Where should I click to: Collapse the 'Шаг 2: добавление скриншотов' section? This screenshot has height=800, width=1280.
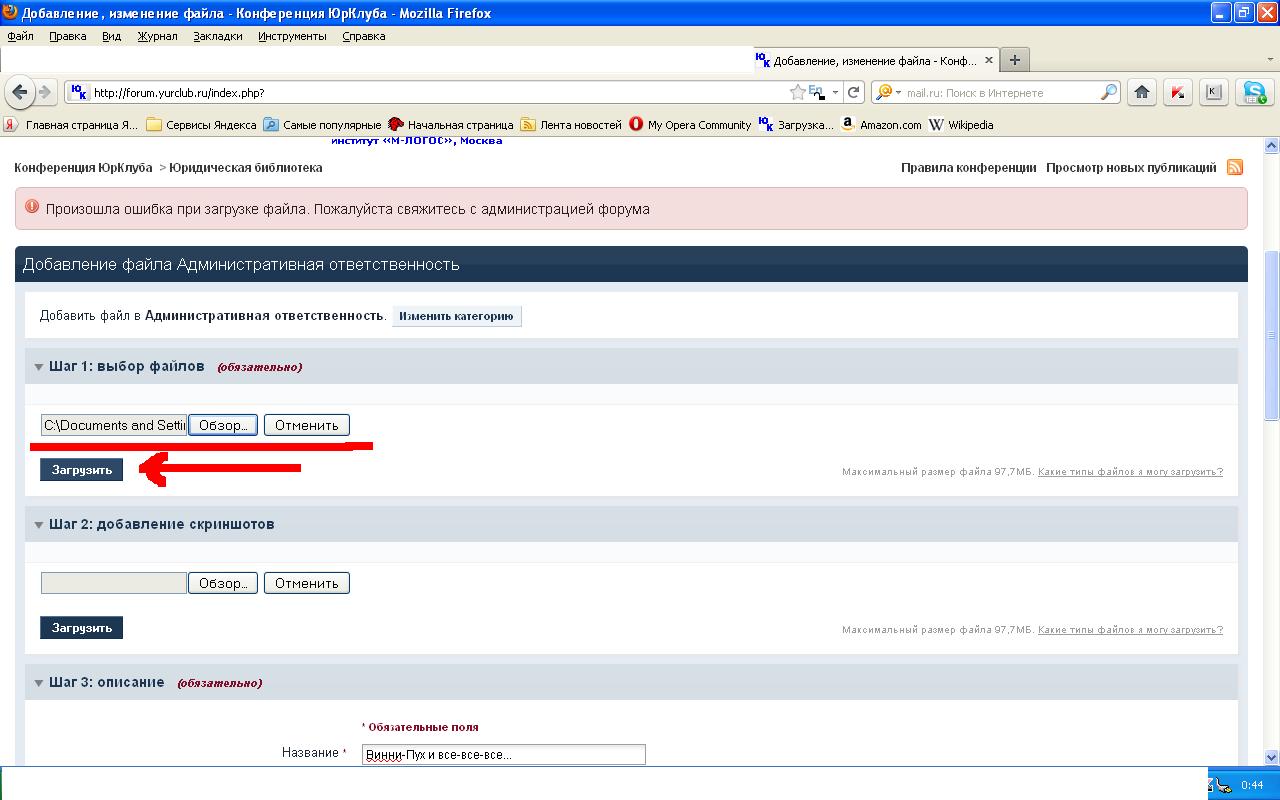(x=39, y=525)
